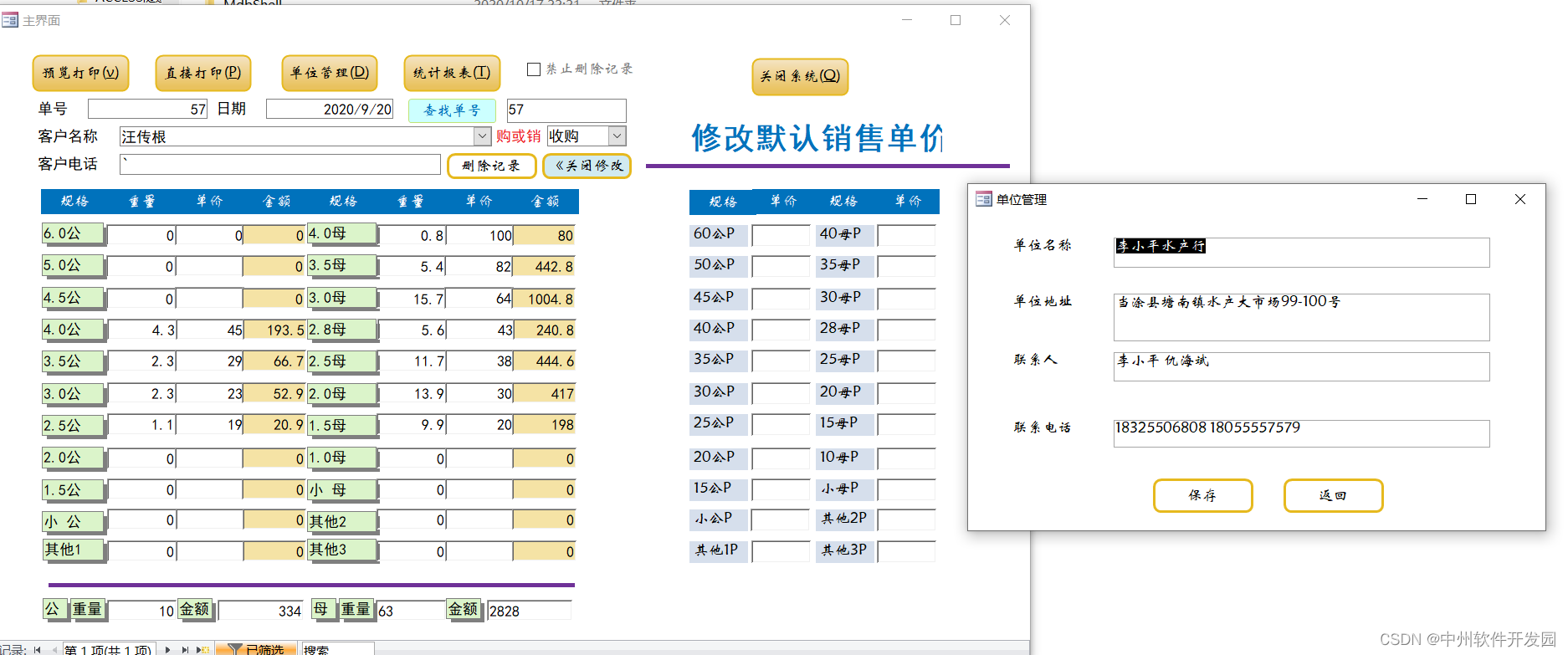Click the 2.5公 spec label
Screen dimensions: 1568x655
pyautogui.click(x=74, y=426)
